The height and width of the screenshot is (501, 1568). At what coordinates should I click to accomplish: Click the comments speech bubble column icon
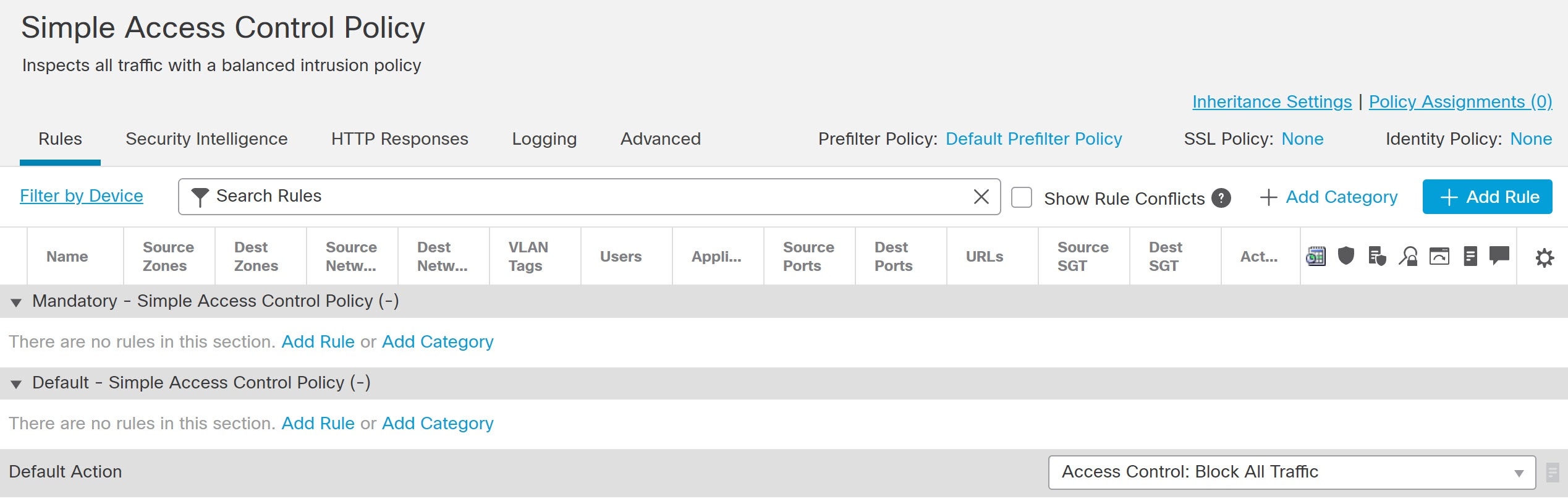click(x=1499, y=255)
